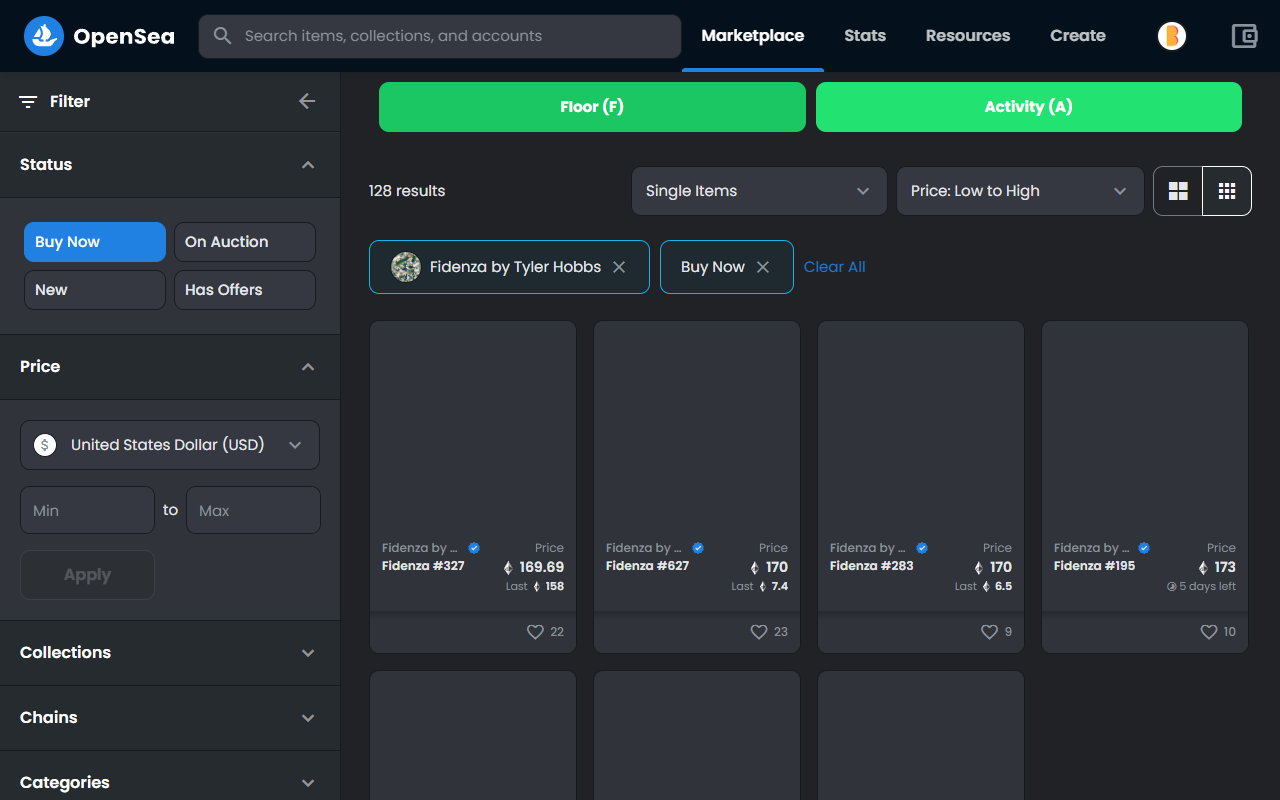Switch to large grid view
1280x800 pixels.
[1178, 191]
